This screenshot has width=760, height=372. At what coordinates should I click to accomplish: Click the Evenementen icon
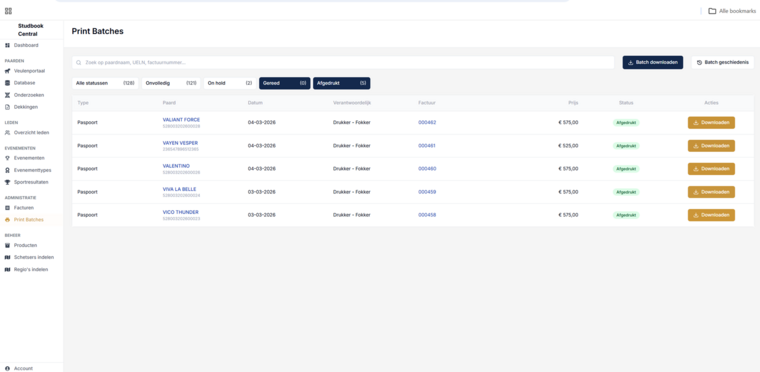7,158
